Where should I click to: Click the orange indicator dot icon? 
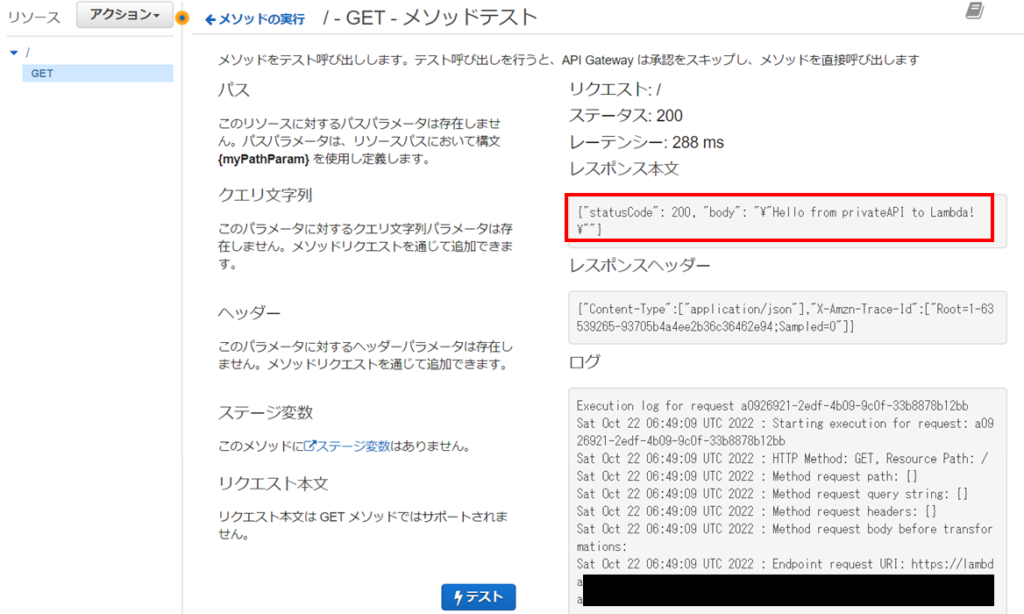coord(182,18)
